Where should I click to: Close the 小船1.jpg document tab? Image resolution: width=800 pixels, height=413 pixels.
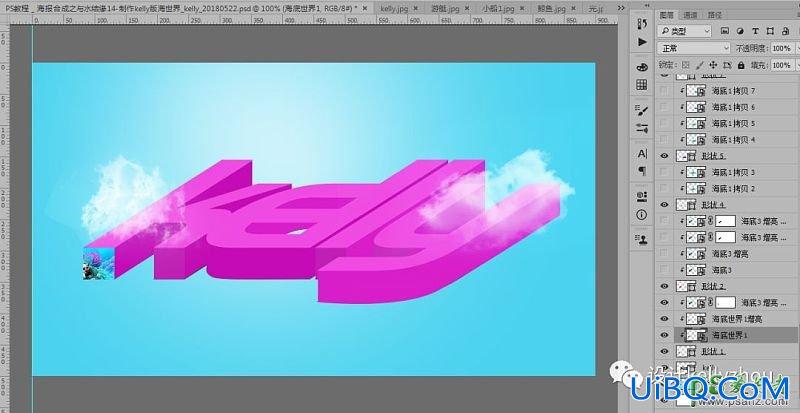coord(520,9)
